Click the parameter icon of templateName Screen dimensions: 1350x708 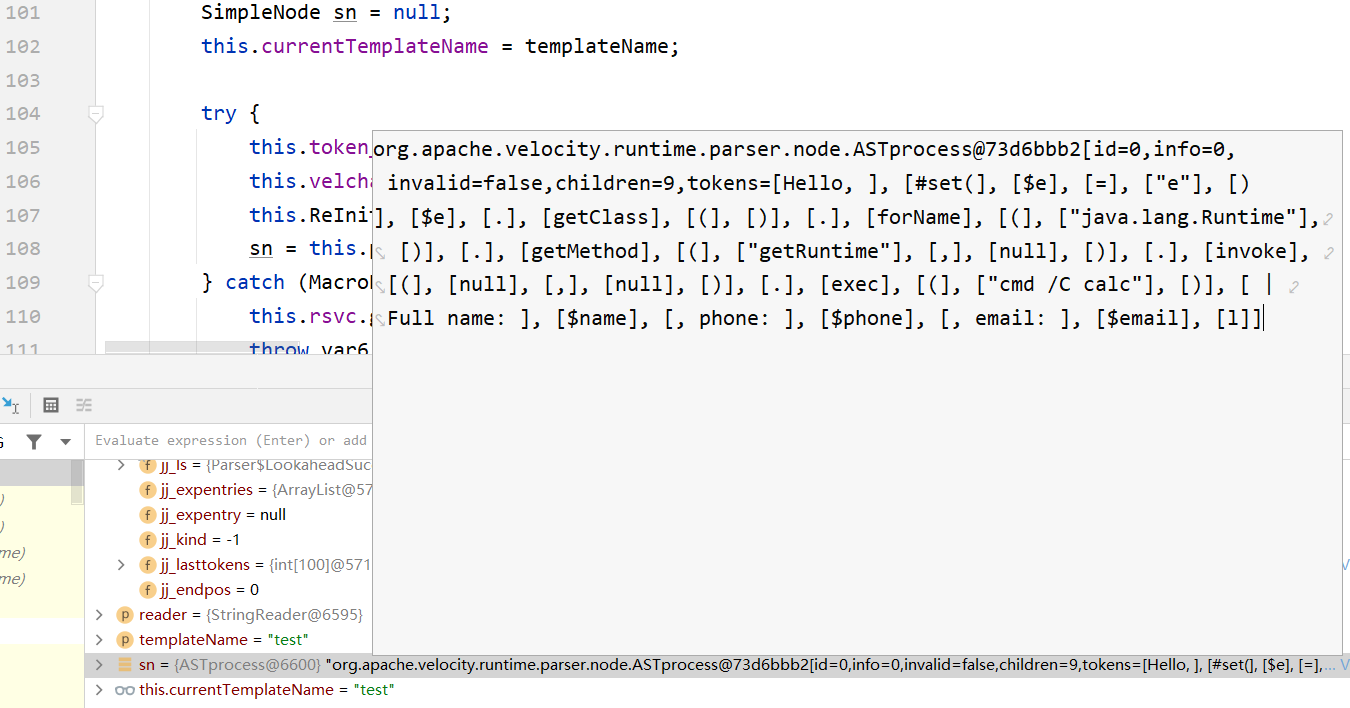coord(125,640)
